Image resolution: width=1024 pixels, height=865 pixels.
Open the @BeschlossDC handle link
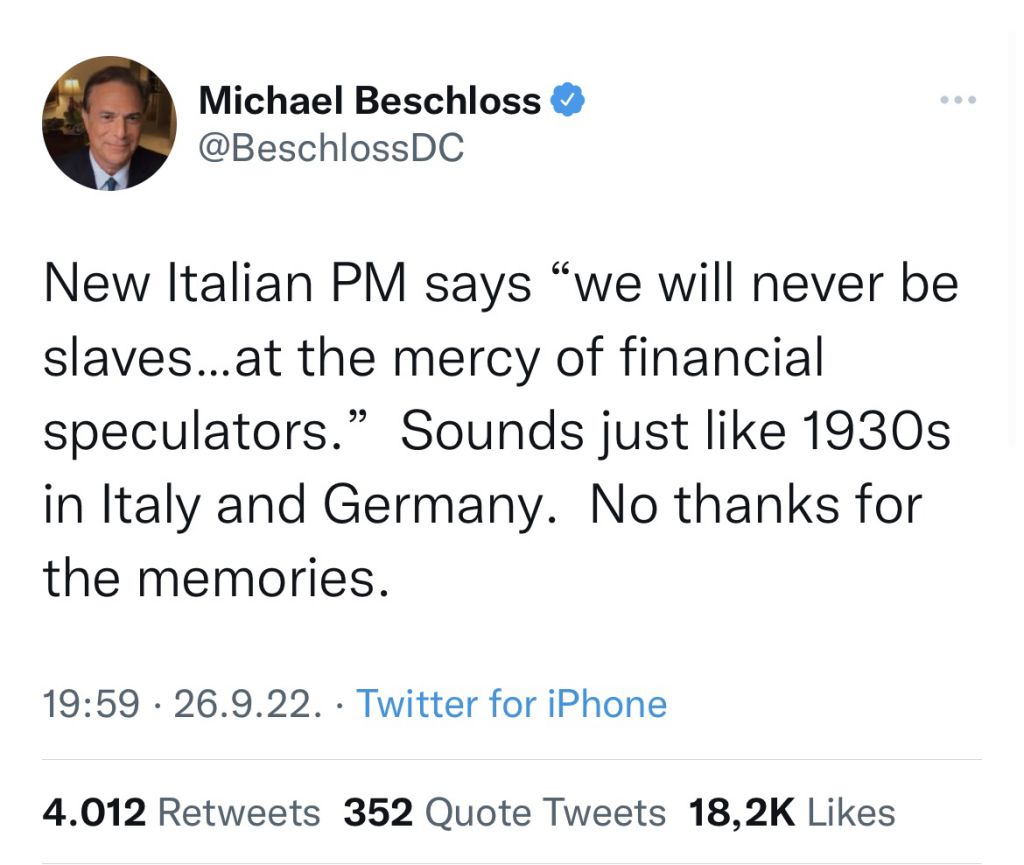[332, 148]
